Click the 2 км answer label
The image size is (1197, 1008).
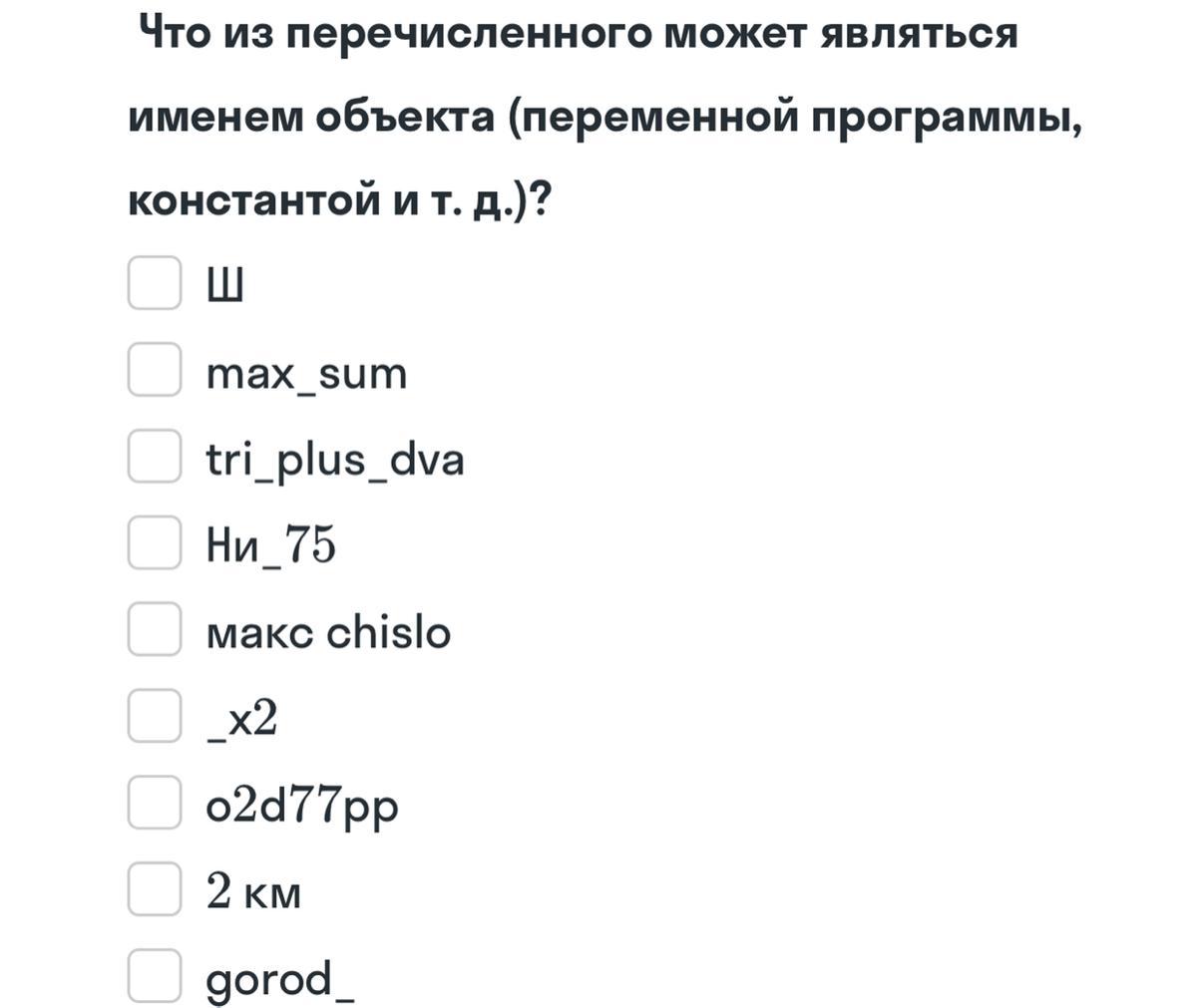[253, 892]
